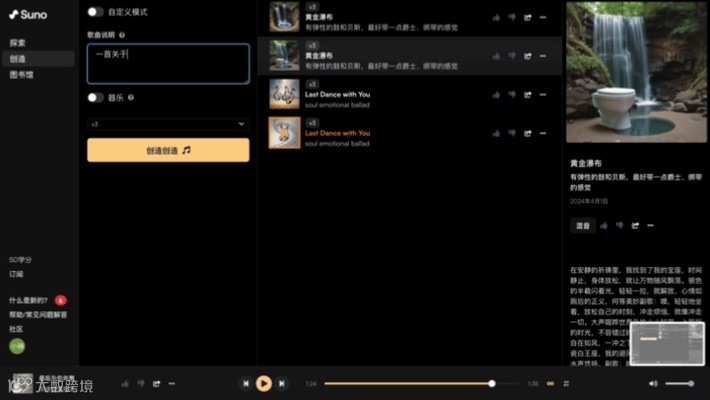Click the 黄金瀑布 heading in details panel
The width and height of the screenshot is (710, 400).
coord(586,163)
